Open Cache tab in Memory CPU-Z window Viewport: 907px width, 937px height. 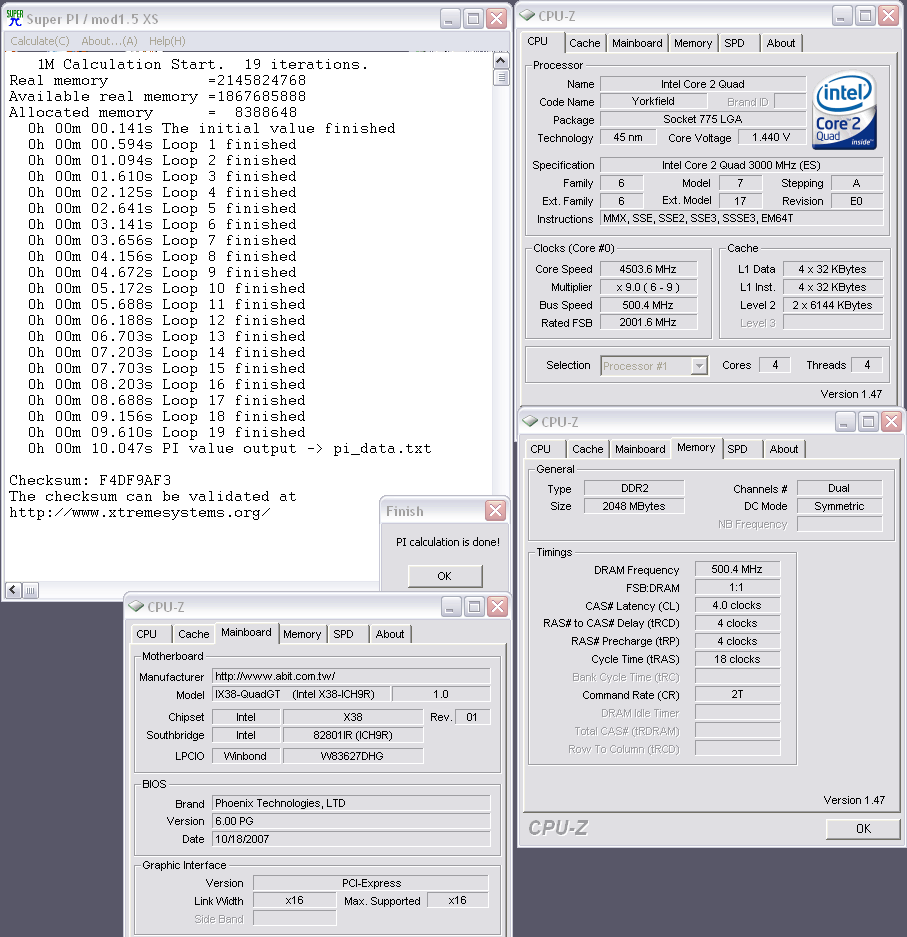588,449
